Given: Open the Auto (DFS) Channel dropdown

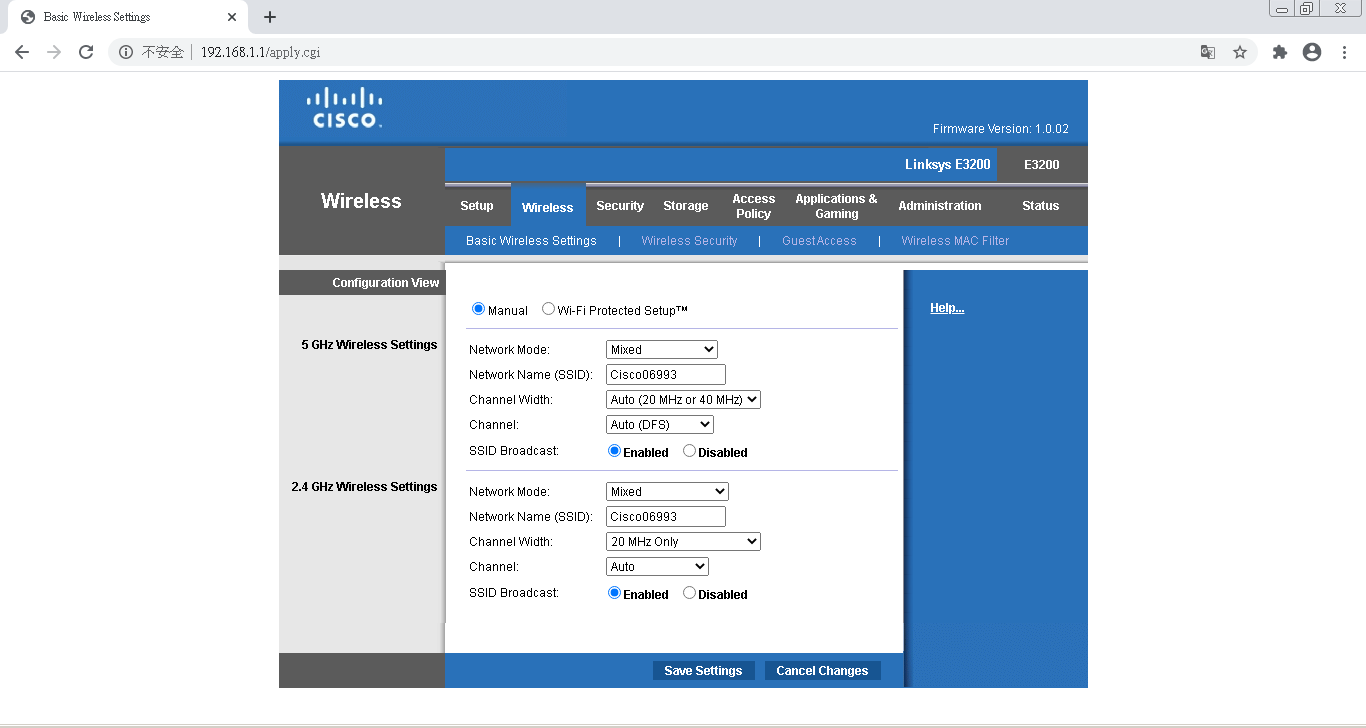Looking at the screenshot, I should pyautogui.click(x=660, y=425).
